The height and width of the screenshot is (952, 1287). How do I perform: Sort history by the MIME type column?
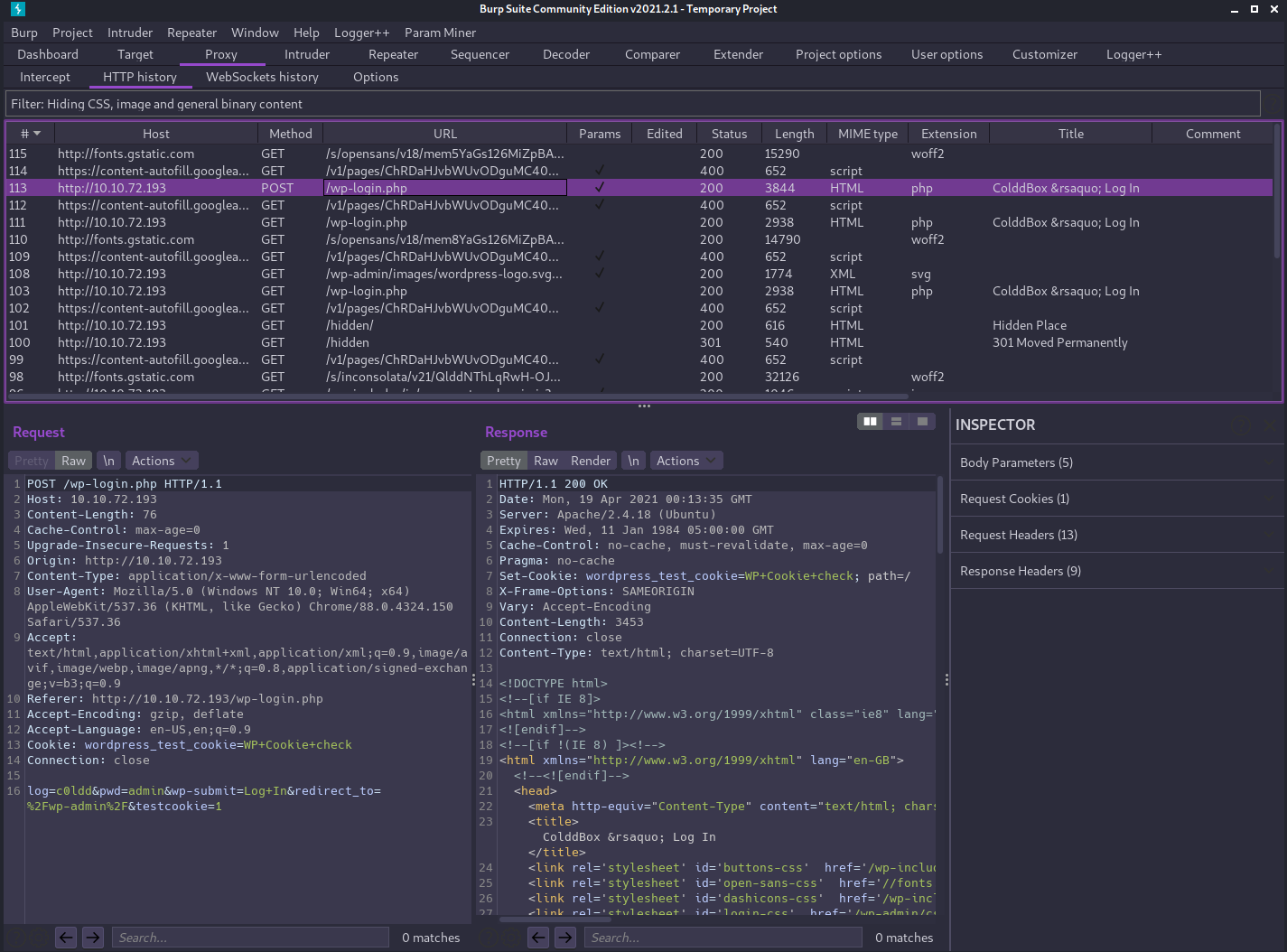pyautogui.click(x=867, y=134)
